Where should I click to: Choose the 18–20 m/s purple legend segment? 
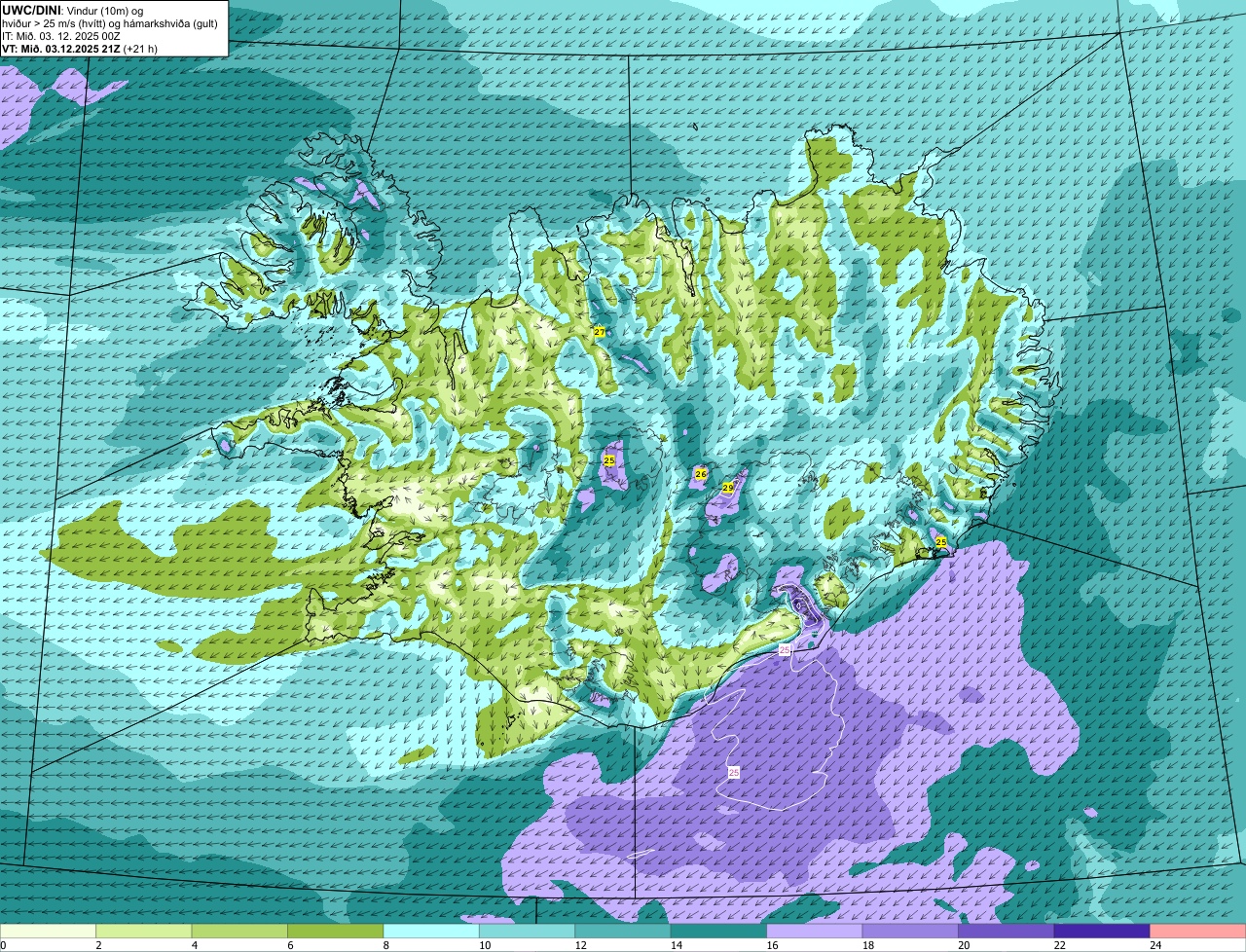point(910,931)
